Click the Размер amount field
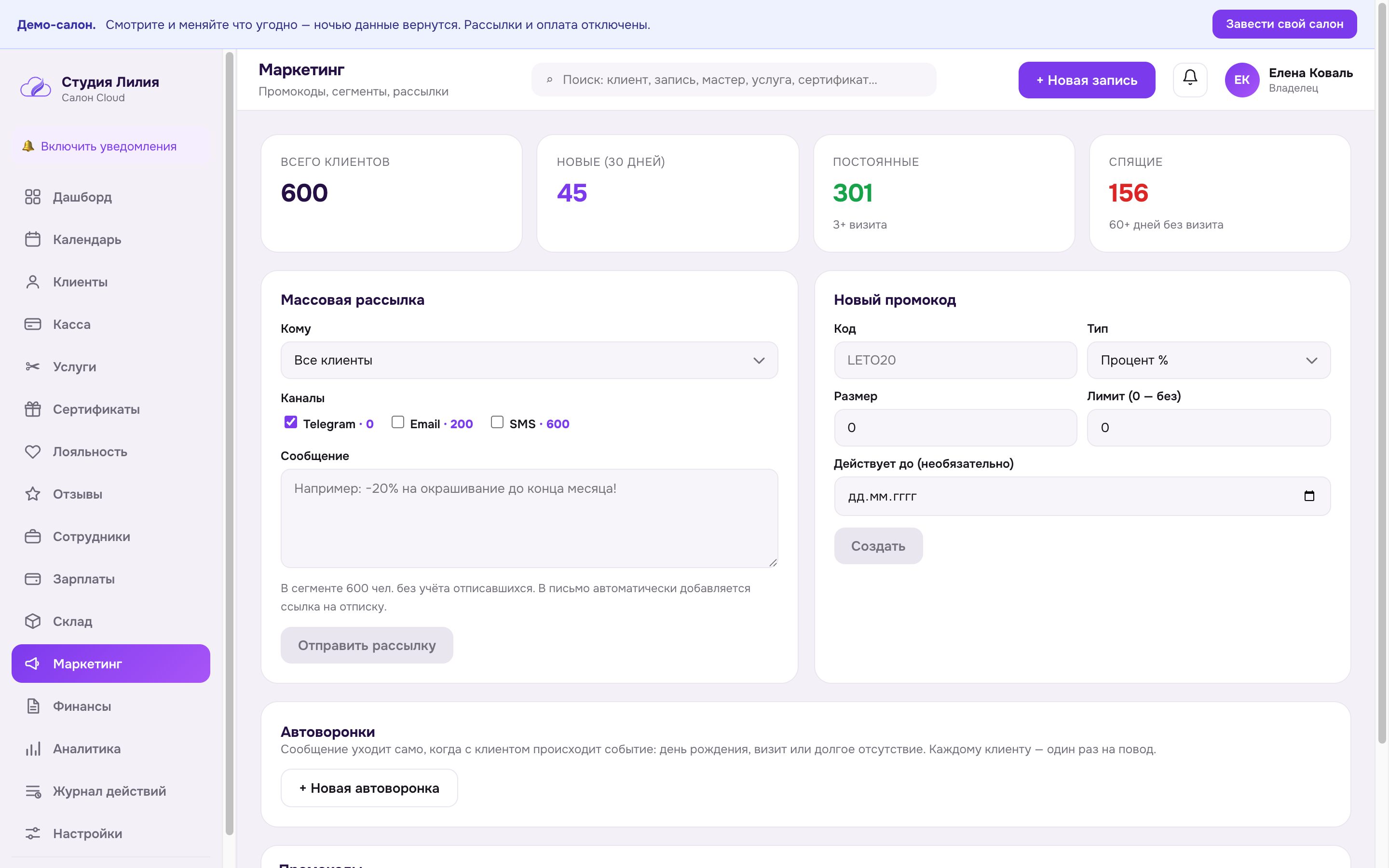 pyautogui.click(x=955, y=428)
